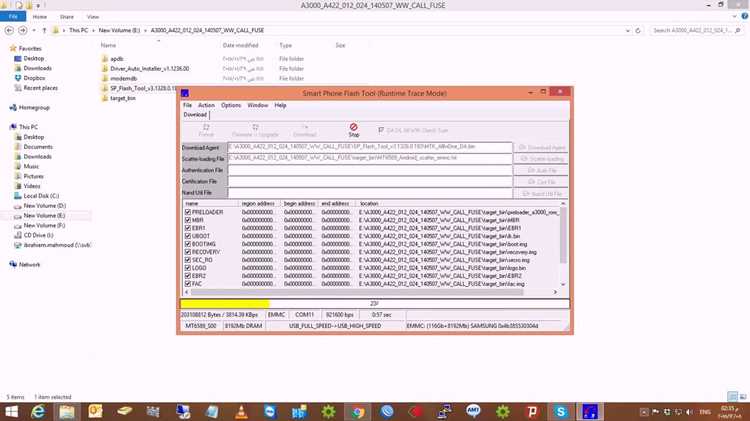This screenshot has width=750, height=421.
Task: Open File Explorer from the taskbar
Action: click(66, 411)
